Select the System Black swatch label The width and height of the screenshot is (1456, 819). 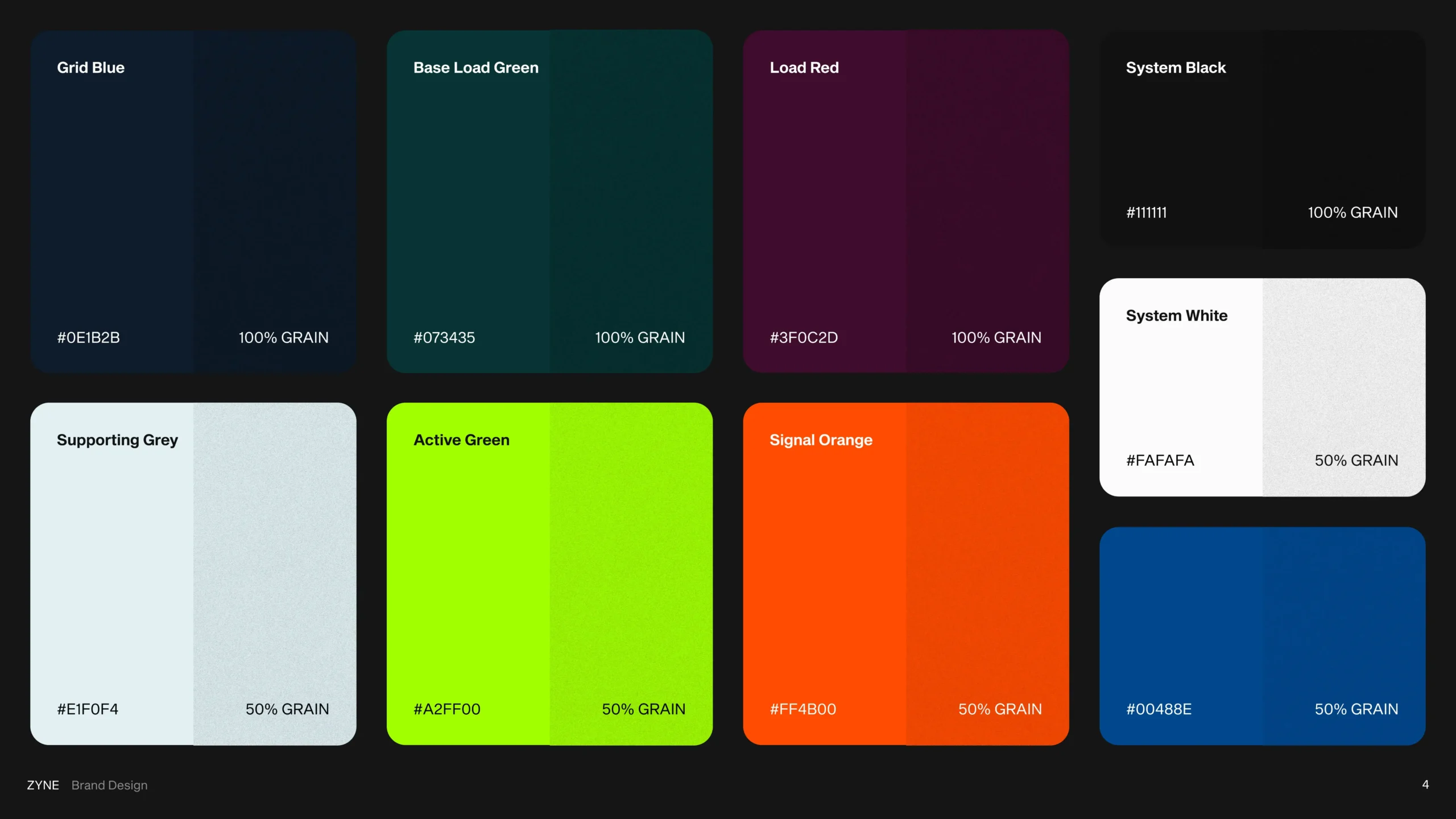(x=1176, y=67)
